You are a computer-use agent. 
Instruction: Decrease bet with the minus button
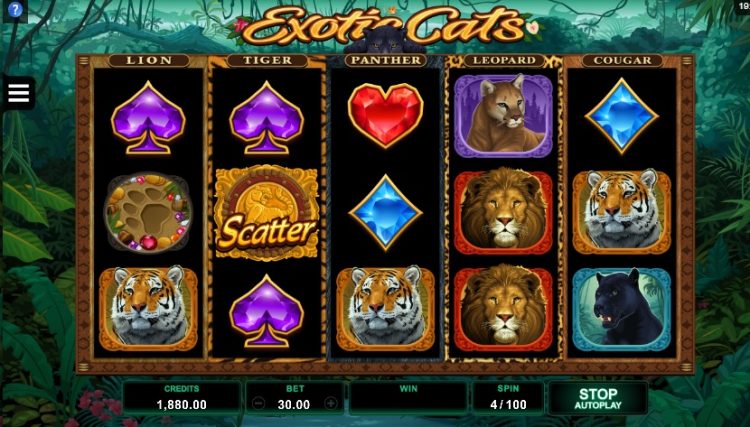(258, 404)
